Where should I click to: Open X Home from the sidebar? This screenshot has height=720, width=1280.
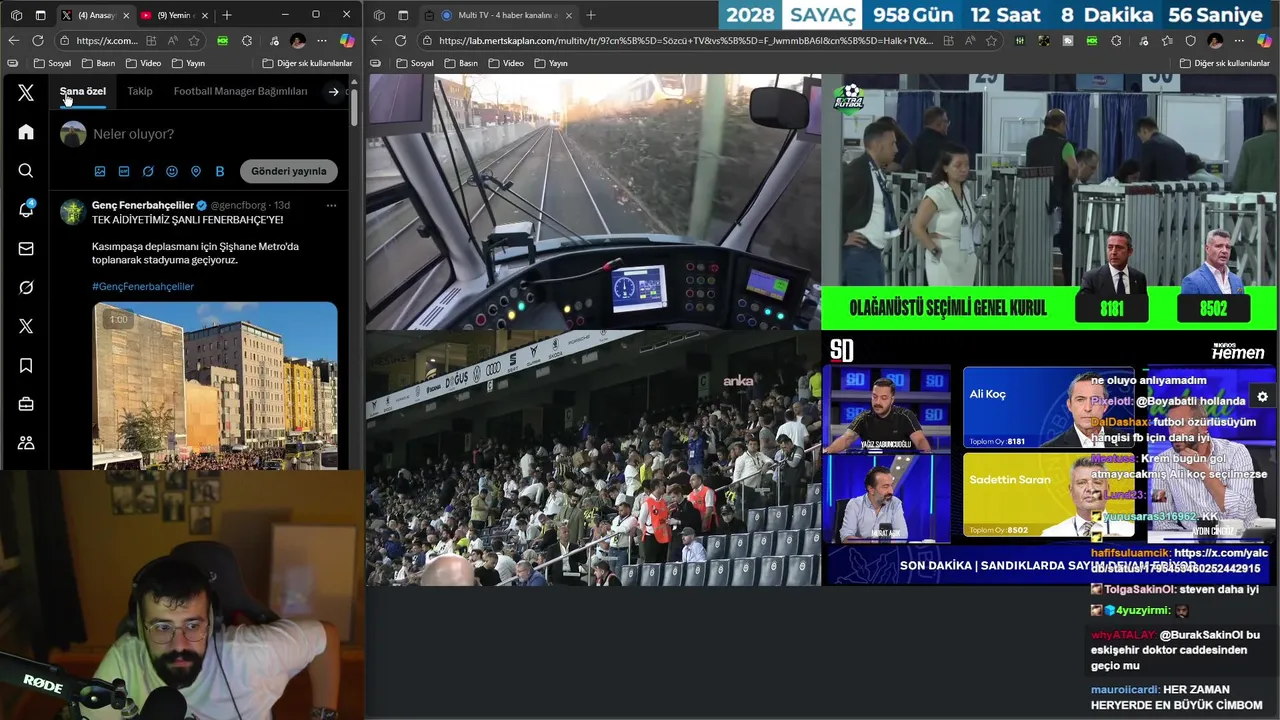point(26,132)
